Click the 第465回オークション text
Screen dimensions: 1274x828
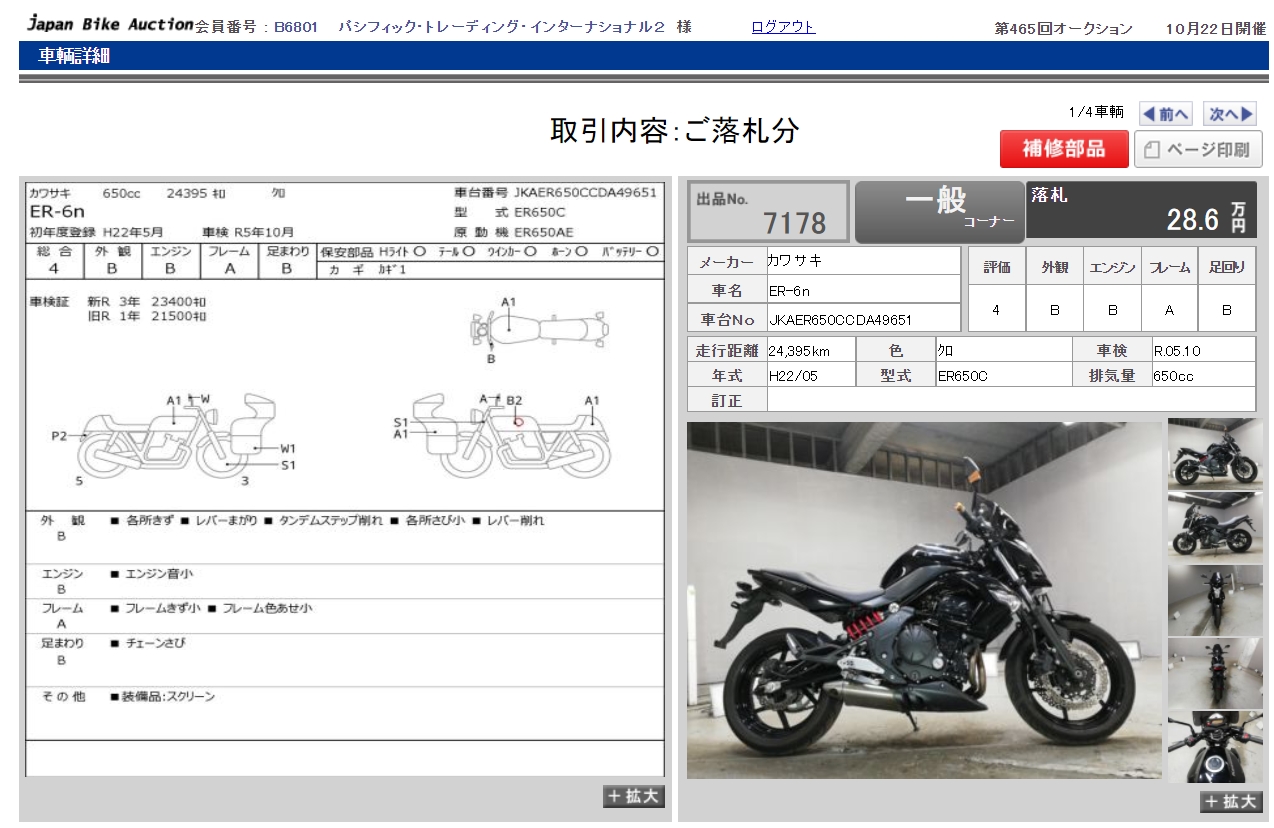[1063, 29]
